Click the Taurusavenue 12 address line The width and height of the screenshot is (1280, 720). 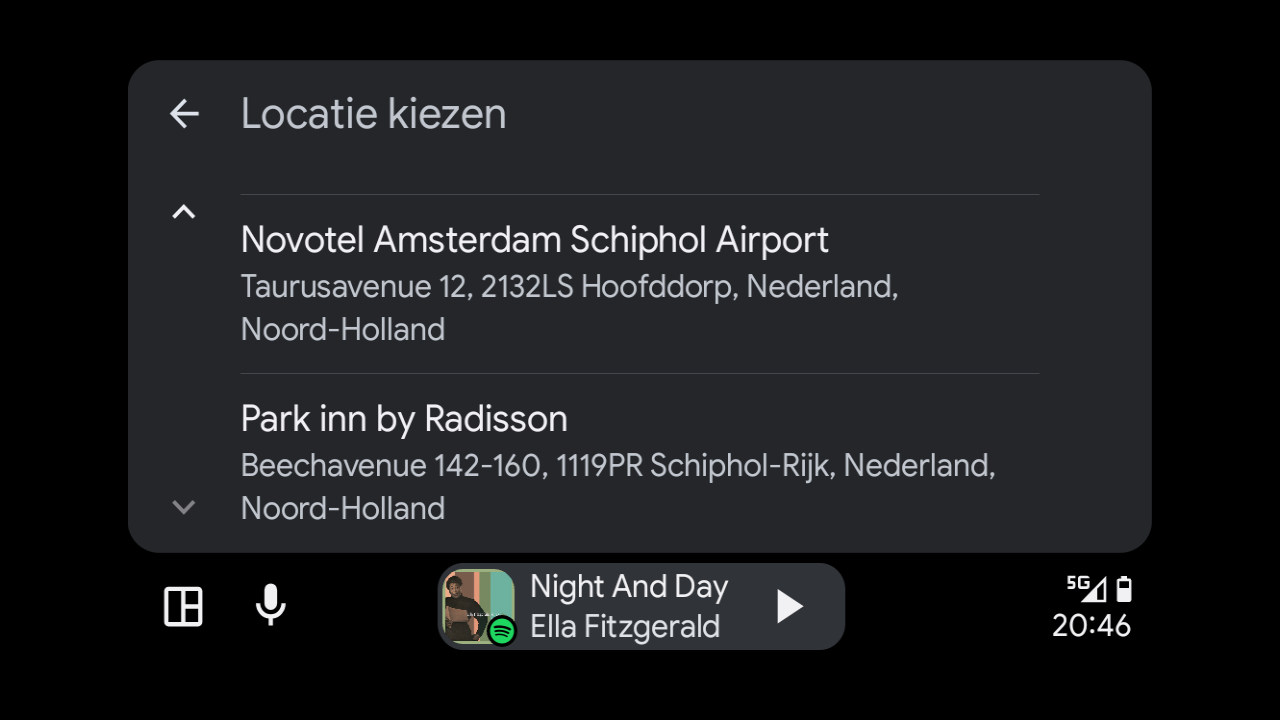coord(569,287)
